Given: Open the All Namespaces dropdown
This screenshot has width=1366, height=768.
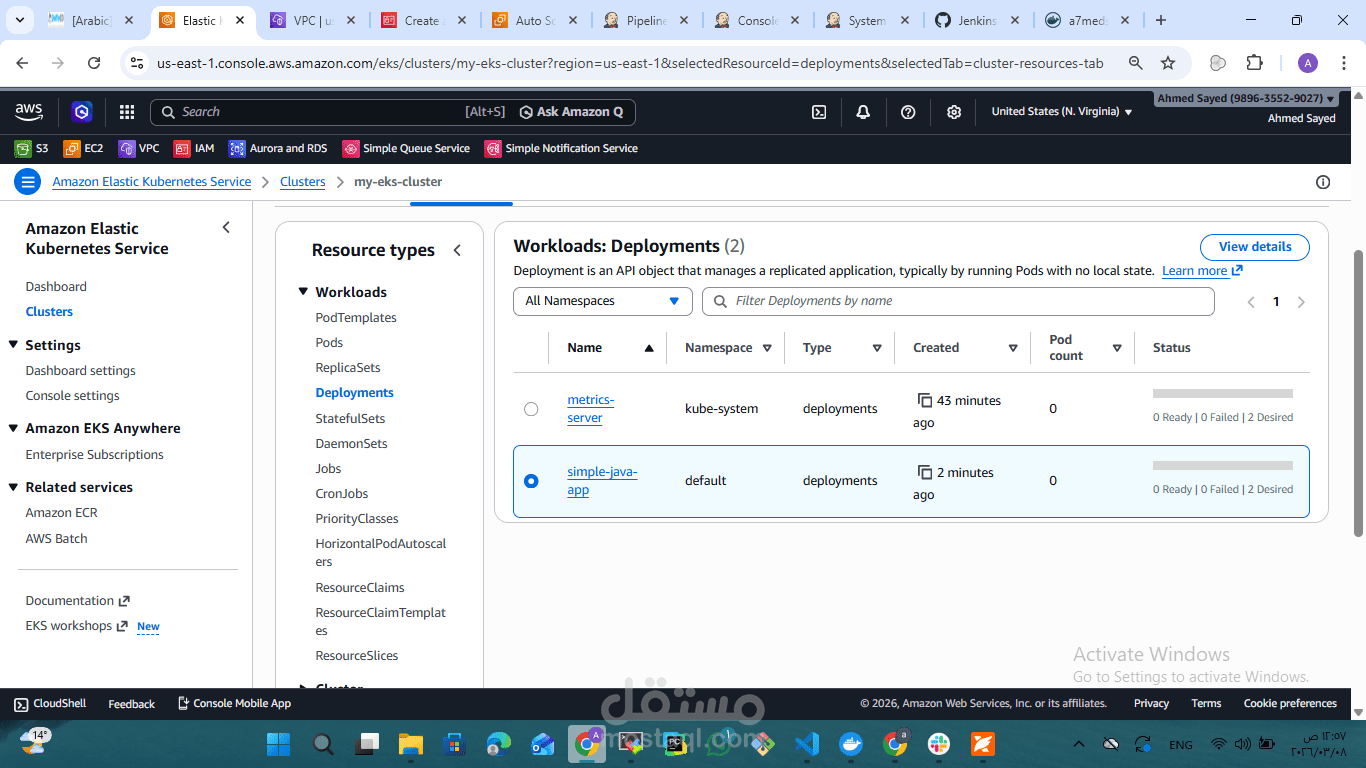Looking at the screenshot, I should point(603,301).
